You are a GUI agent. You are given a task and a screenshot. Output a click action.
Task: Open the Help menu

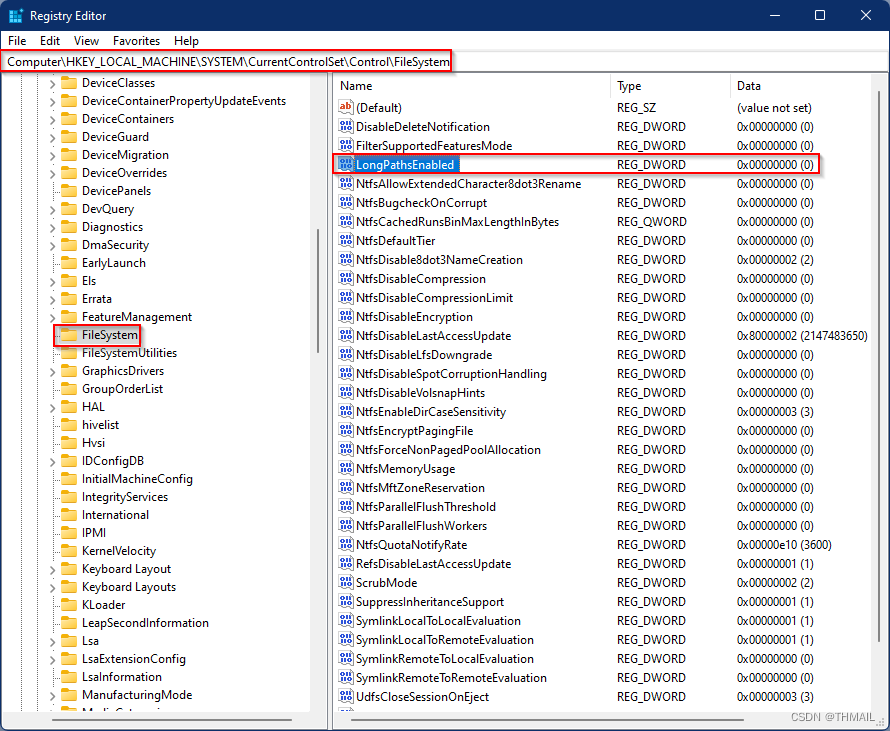tap(186, 41)
